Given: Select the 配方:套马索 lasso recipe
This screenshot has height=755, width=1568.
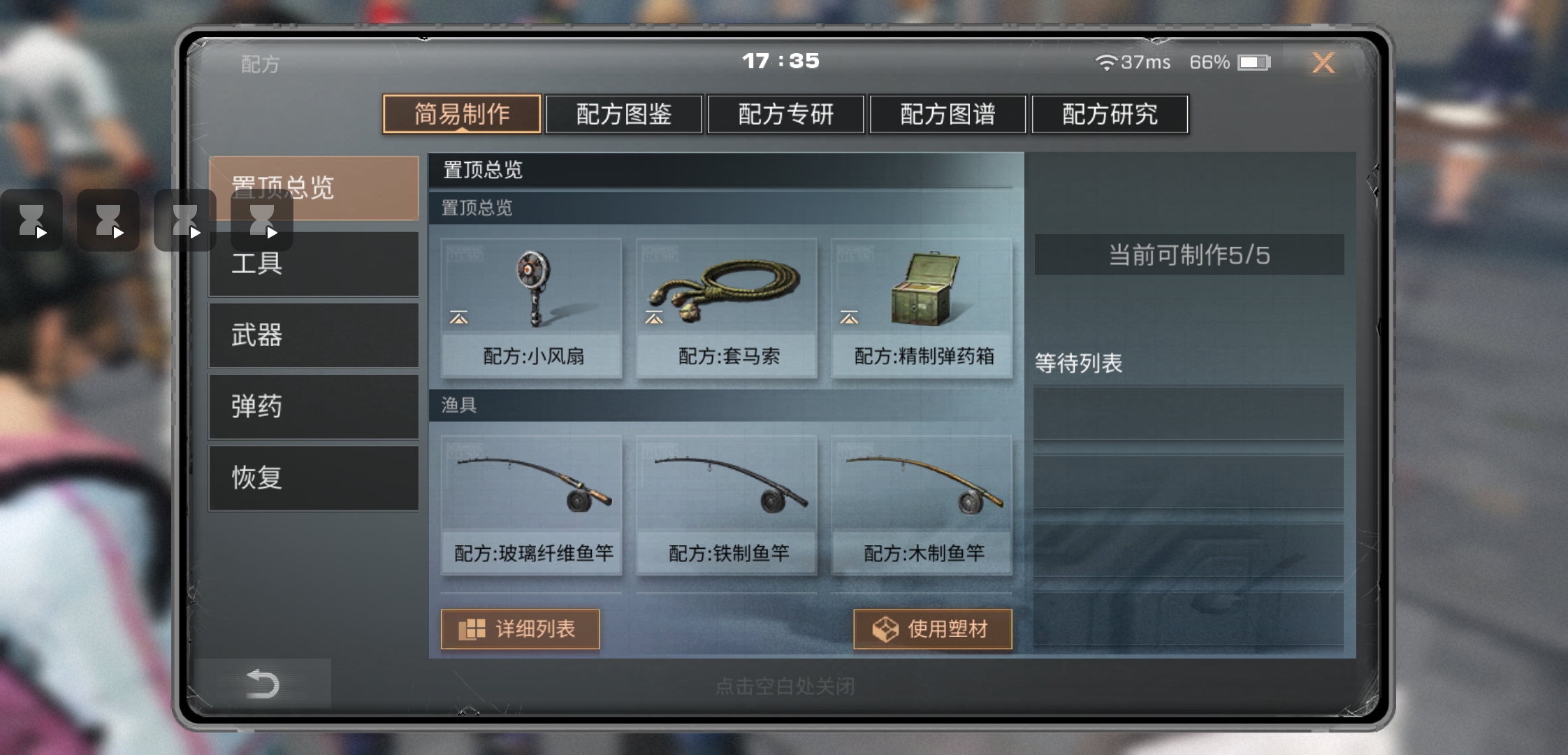Looking at the screenshot, I should pyautogui.click(x=727, y=308).
